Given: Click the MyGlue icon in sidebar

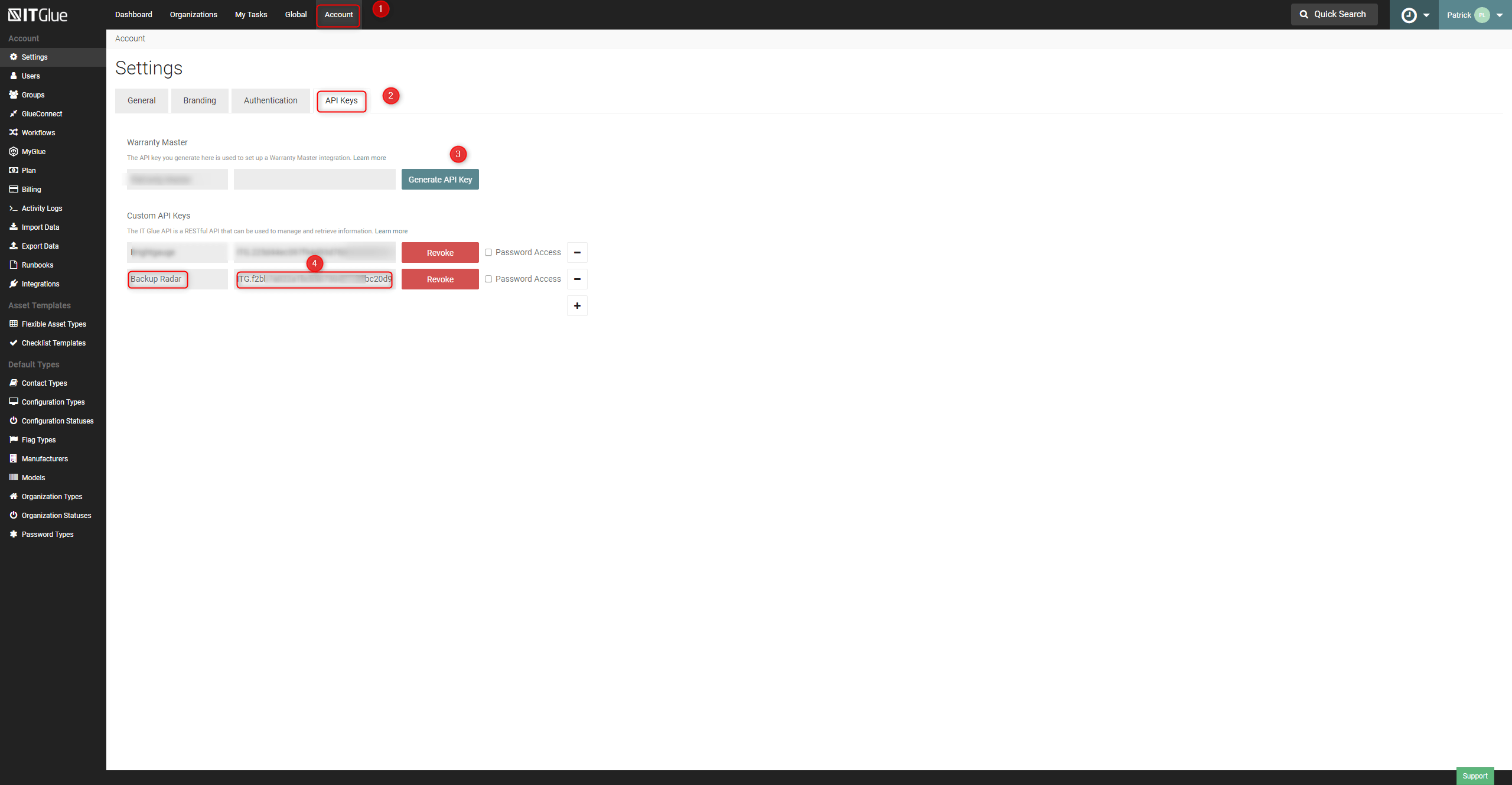Looking at the screenshot, I should click(13, 151).
